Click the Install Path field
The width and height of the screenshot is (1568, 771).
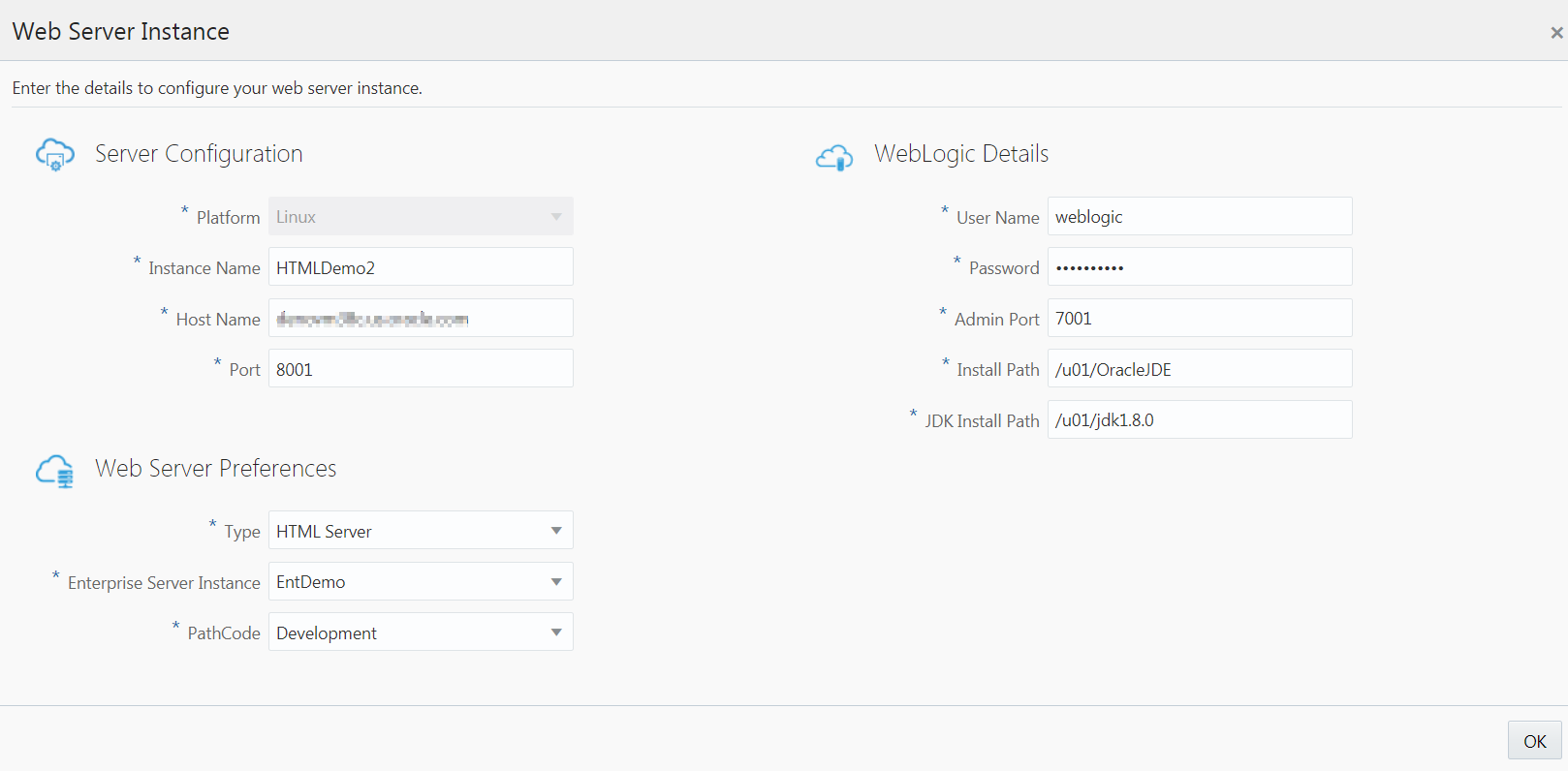coord(1200,369)
